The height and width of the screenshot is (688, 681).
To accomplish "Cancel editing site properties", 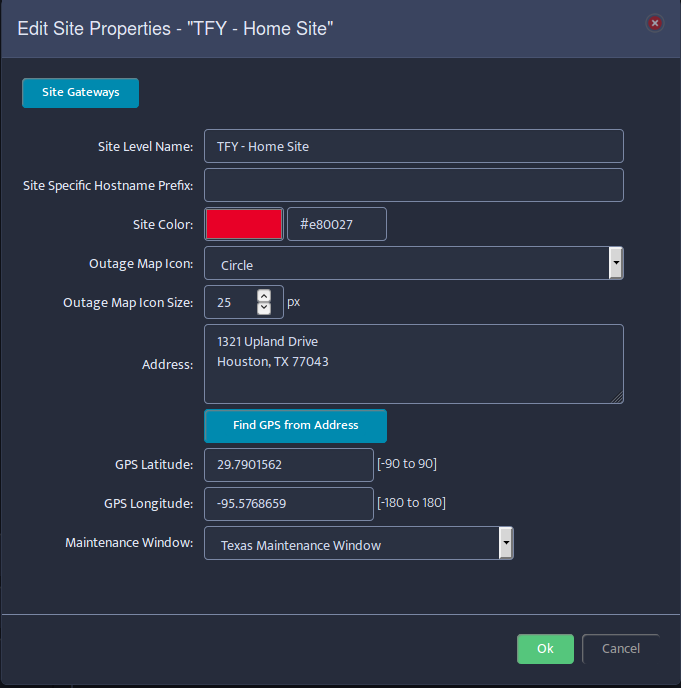I will pyautogui.click(x=620, y=649).
